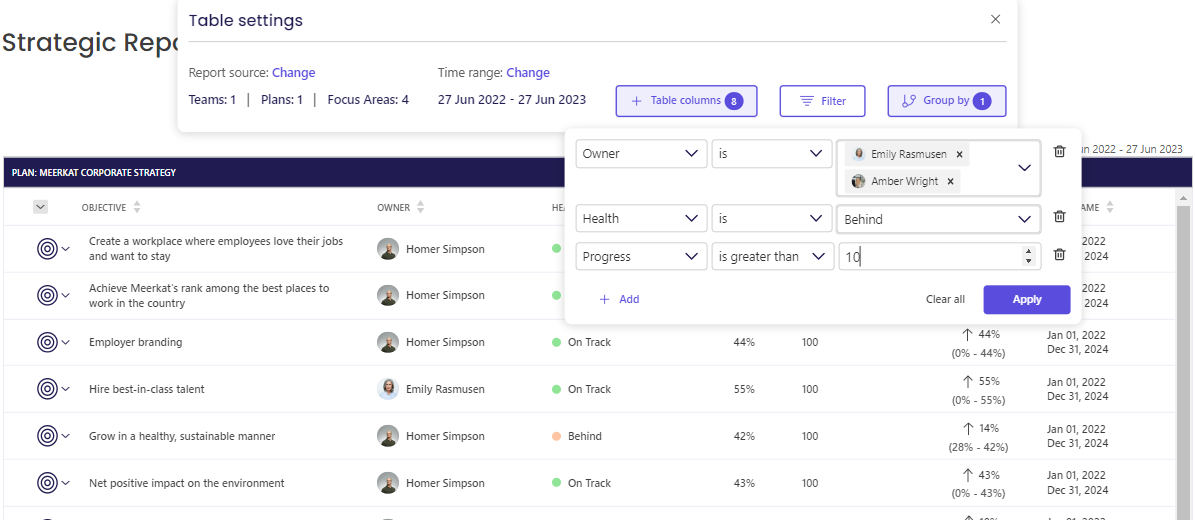Click the Employer branding objective icon

click(x=47, y=342)
